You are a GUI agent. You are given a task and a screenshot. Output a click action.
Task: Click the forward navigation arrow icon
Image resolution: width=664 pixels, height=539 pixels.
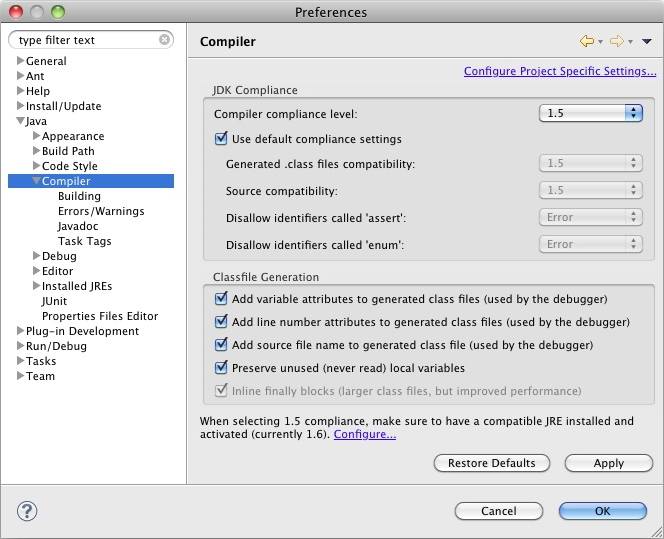click(616, 41)
